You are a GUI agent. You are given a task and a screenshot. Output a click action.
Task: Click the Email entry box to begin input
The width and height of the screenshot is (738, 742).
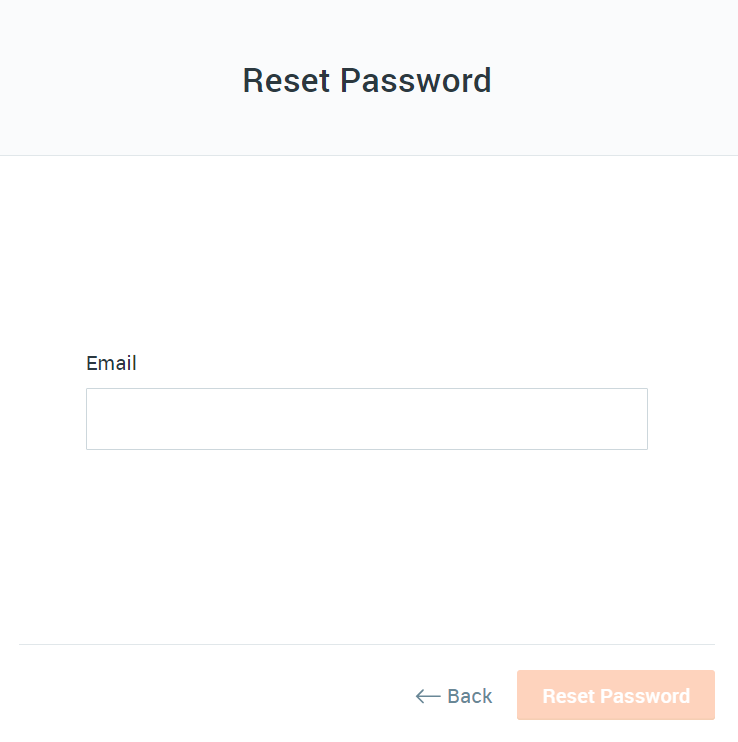point(367,419)
